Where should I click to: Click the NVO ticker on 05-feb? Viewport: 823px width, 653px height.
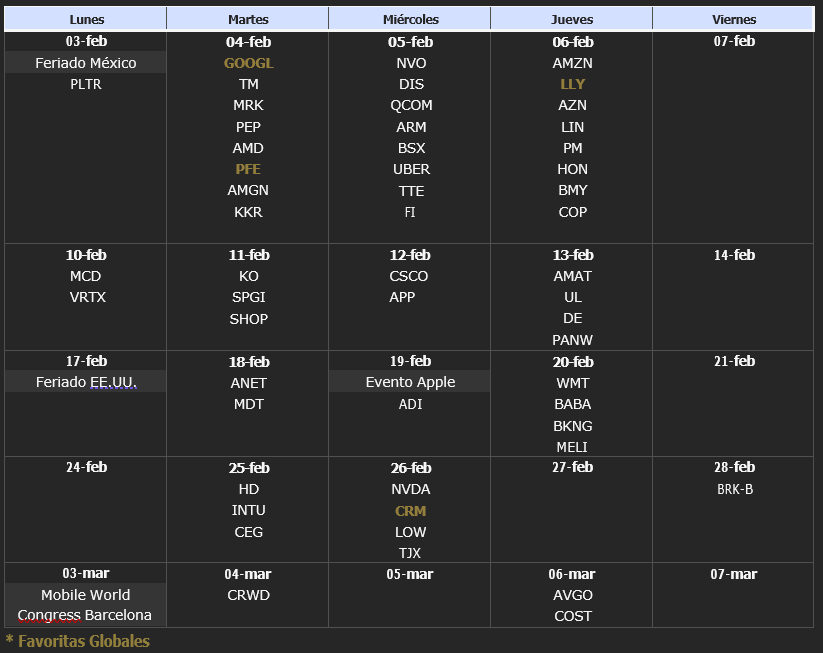pos(411,63)
